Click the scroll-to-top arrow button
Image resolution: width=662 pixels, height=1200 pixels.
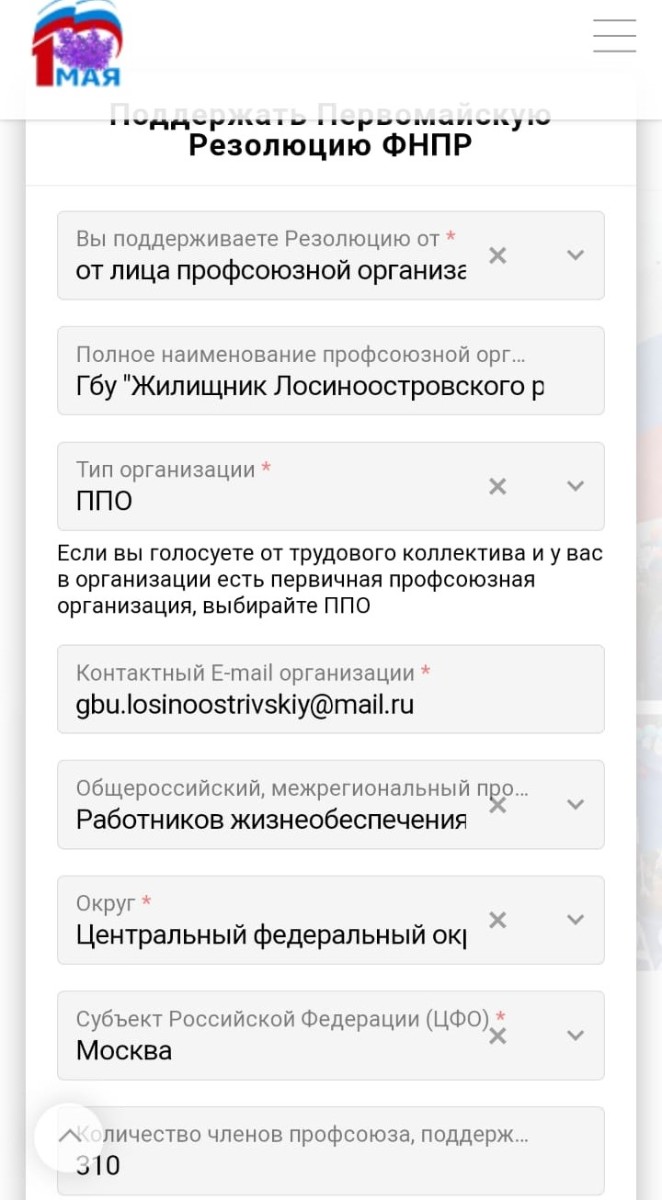point(69,1137)
